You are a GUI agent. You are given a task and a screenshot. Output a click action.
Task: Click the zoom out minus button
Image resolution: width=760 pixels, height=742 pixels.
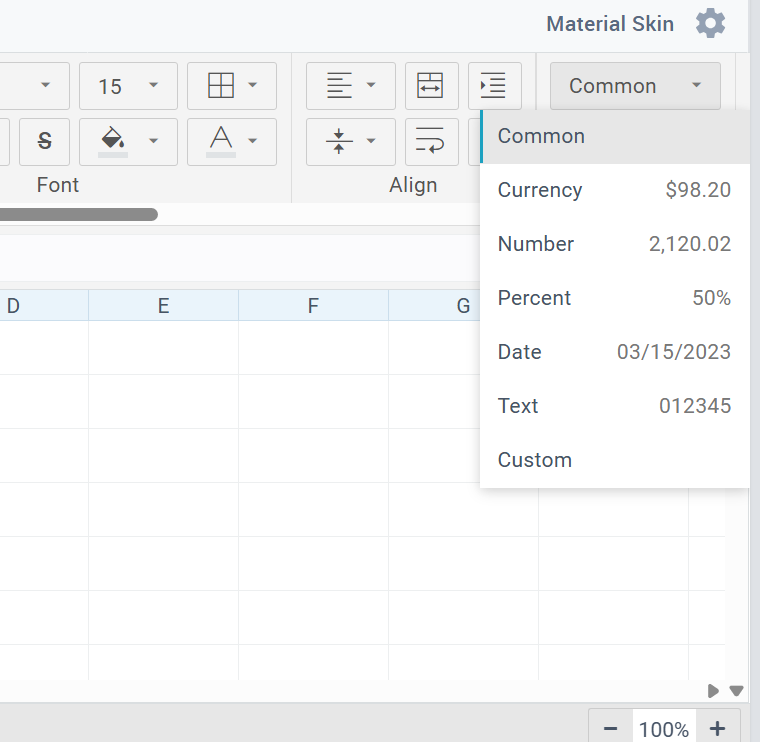611,729
